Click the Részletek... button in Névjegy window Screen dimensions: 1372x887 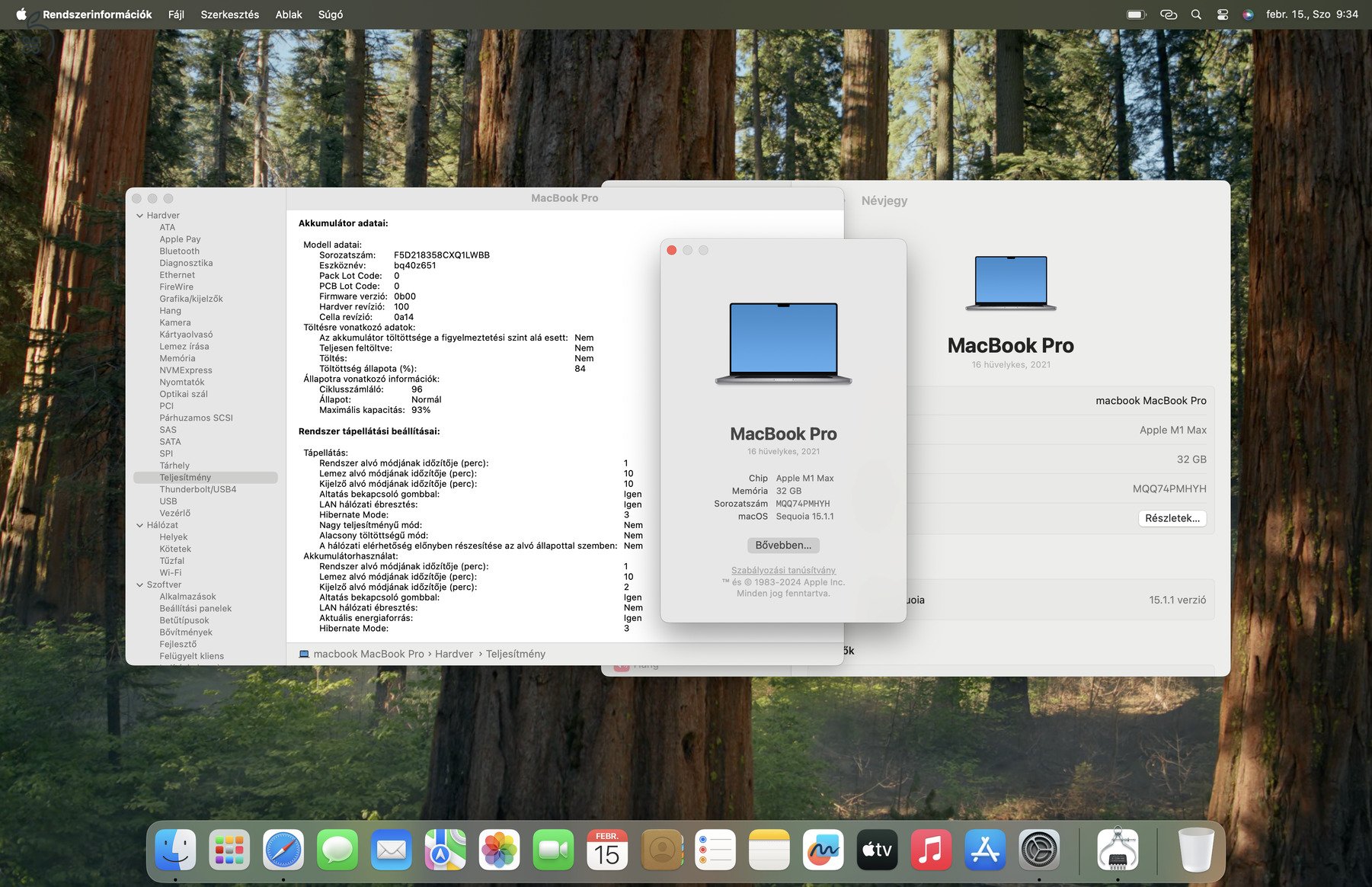[1172, 518]
